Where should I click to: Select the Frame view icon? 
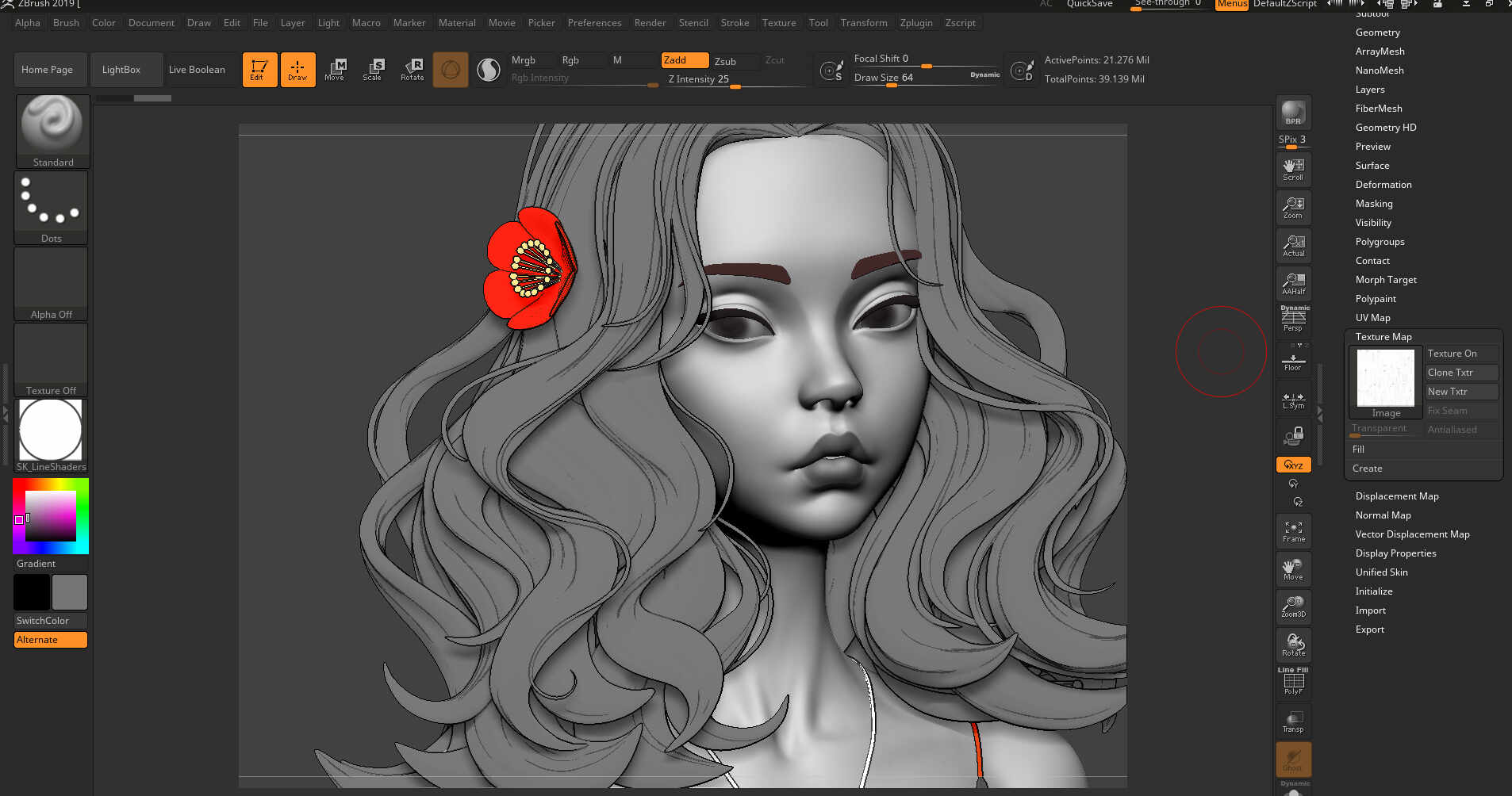pos(1293,531)
